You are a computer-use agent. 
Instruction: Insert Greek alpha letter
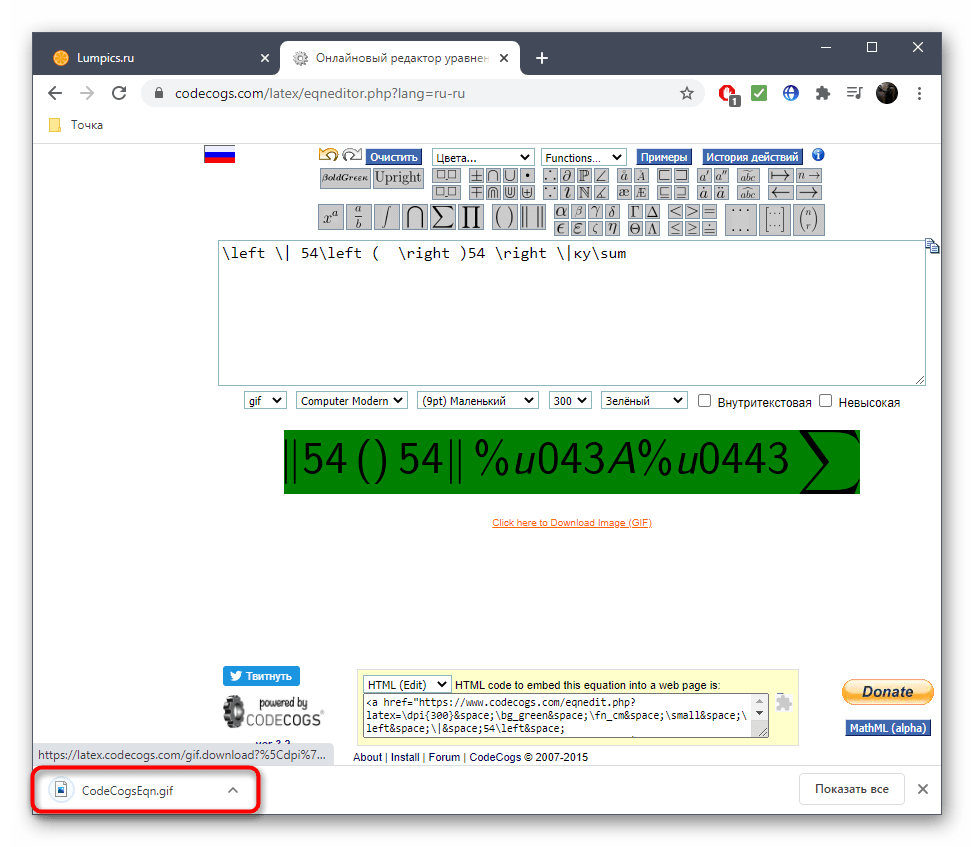[561, 212]
